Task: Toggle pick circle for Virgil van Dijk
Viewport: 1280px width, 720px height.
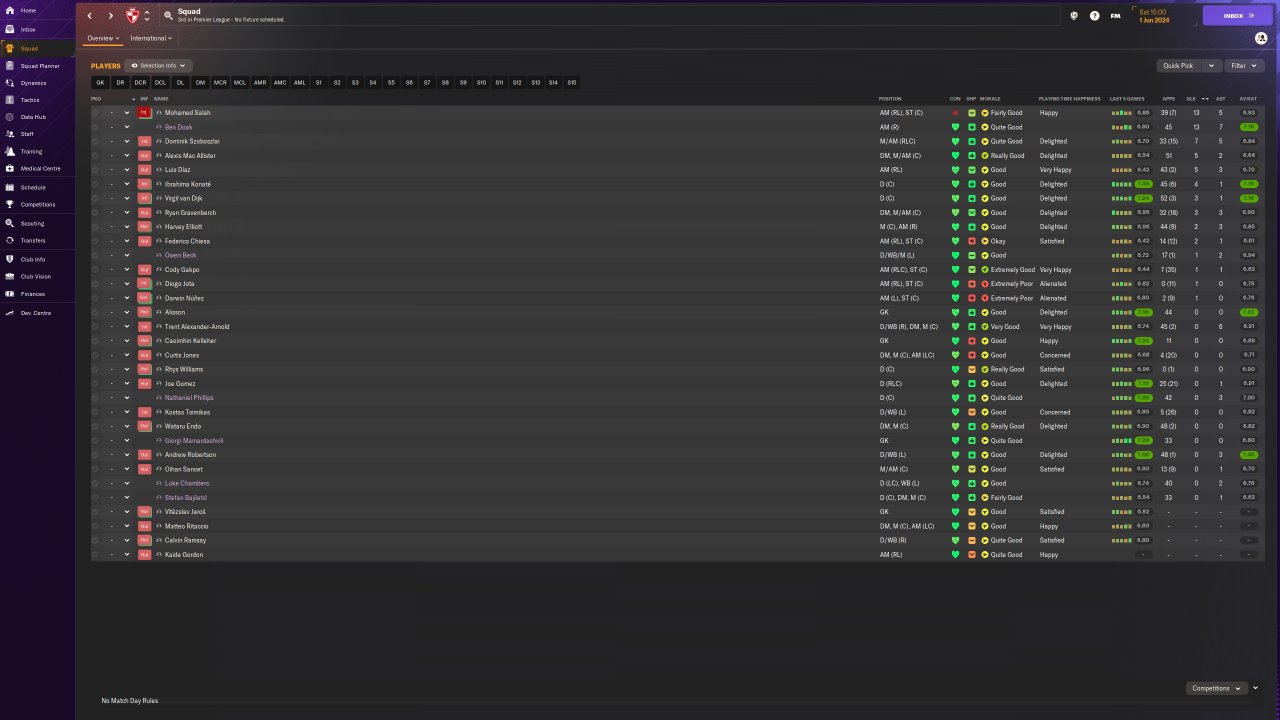Action: 96,198
